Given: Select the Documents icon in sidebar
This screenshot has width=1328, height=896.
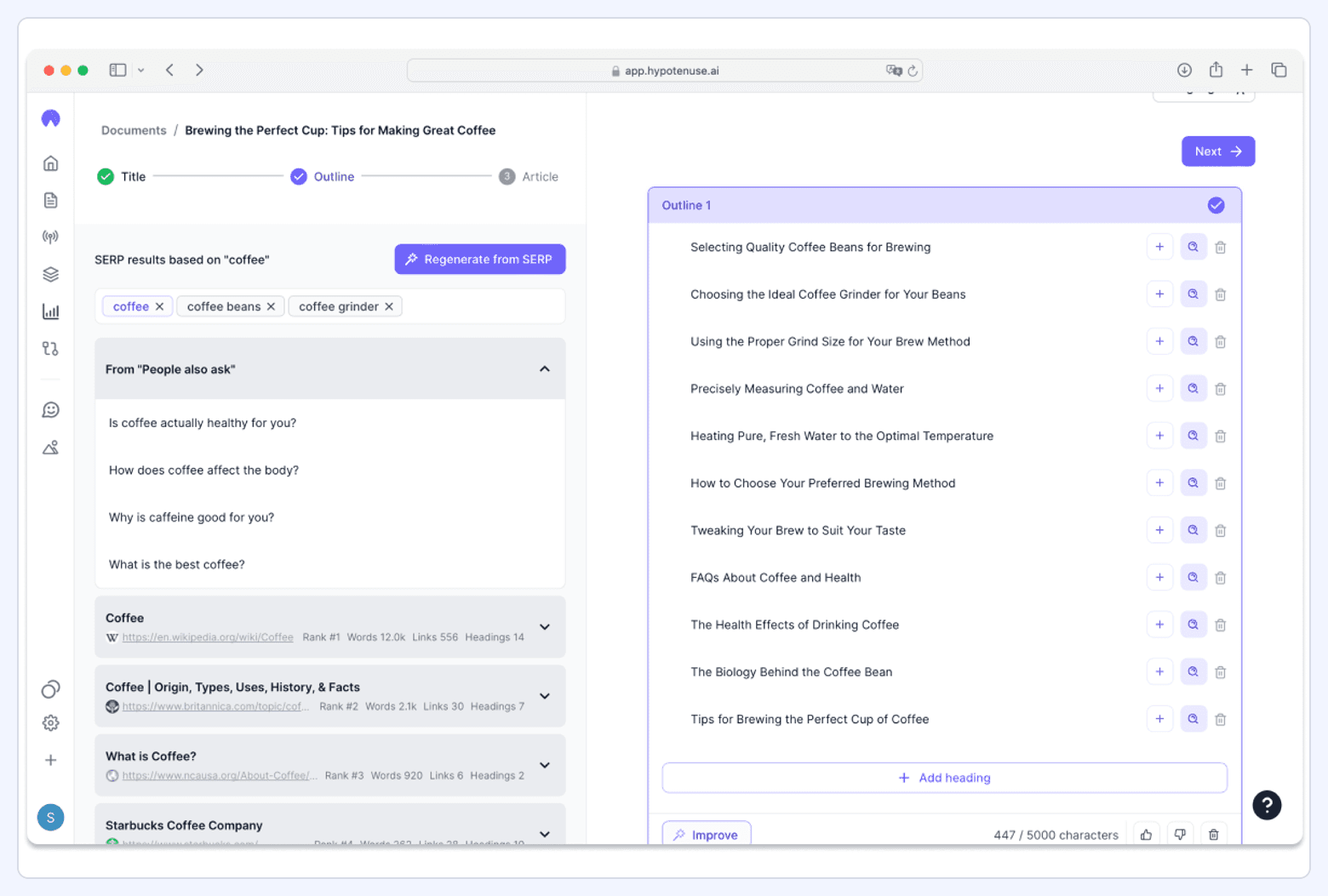Looking at the screenshot, I should tap(50, 200).
